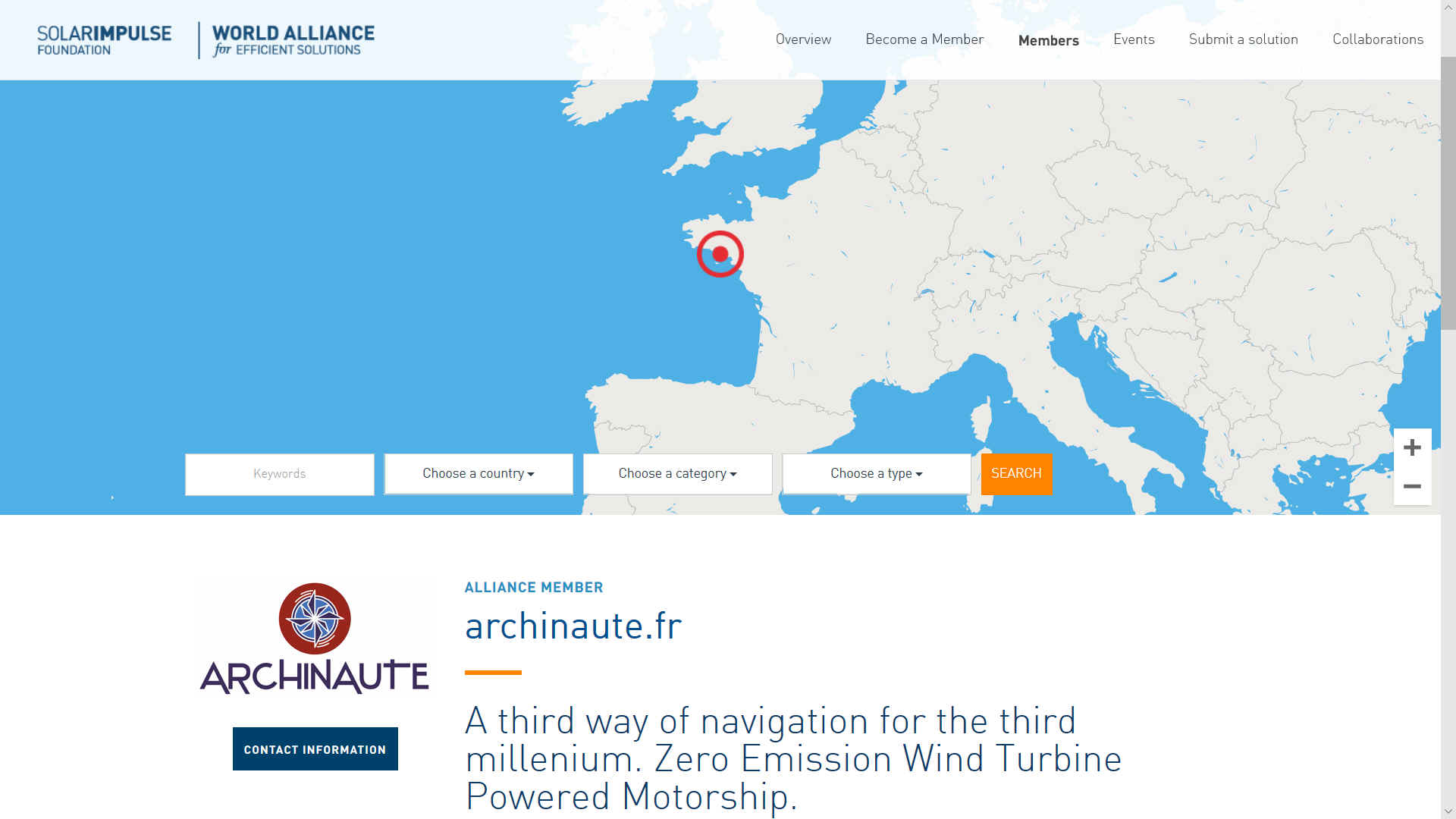The width and height of the screenshot is (1456, 819).
Task: Open the Contact Information button
Action: click(315, 749)
